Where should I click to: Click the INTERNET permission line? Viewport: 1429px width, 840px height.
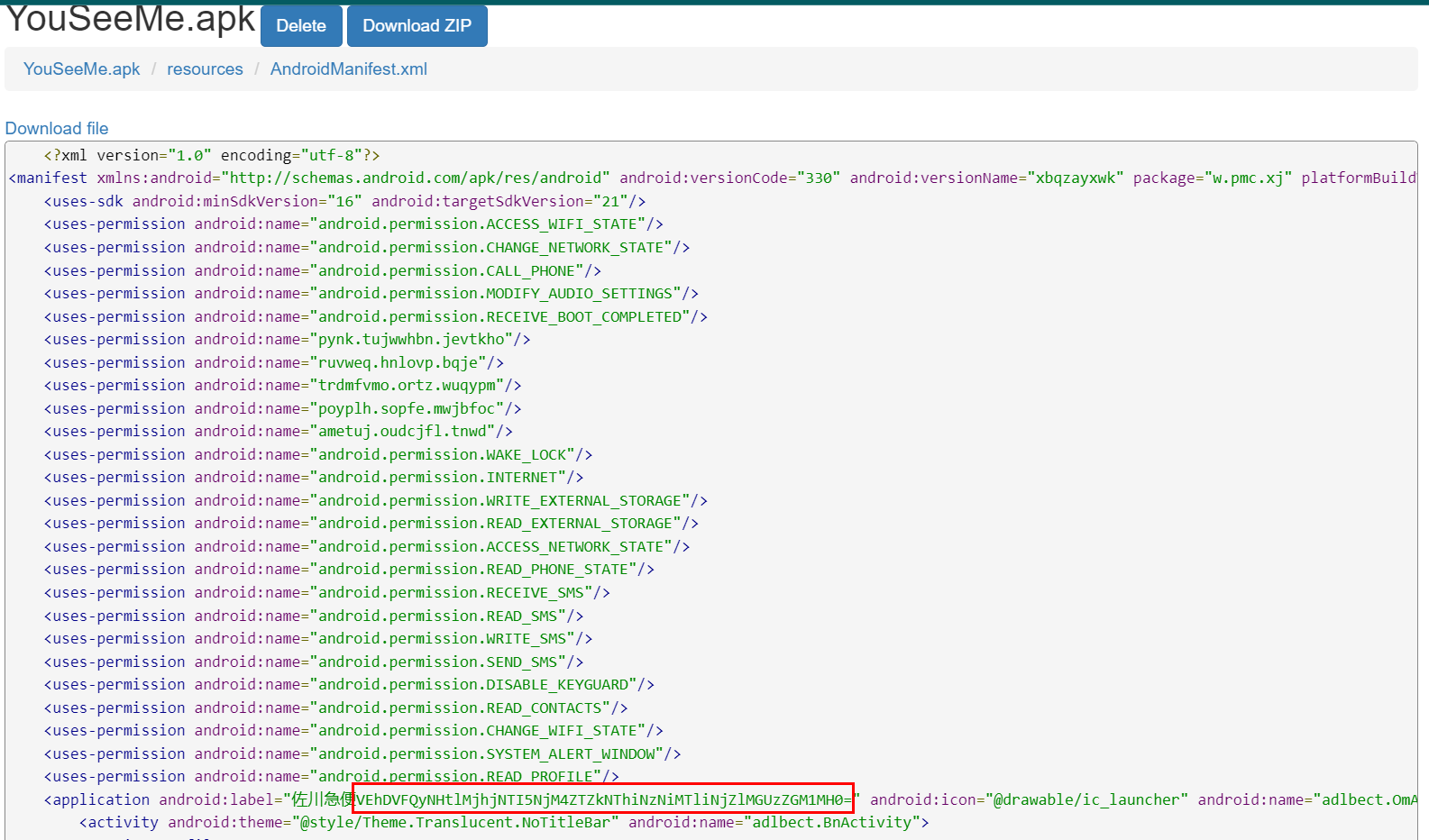tap(314, 478)
